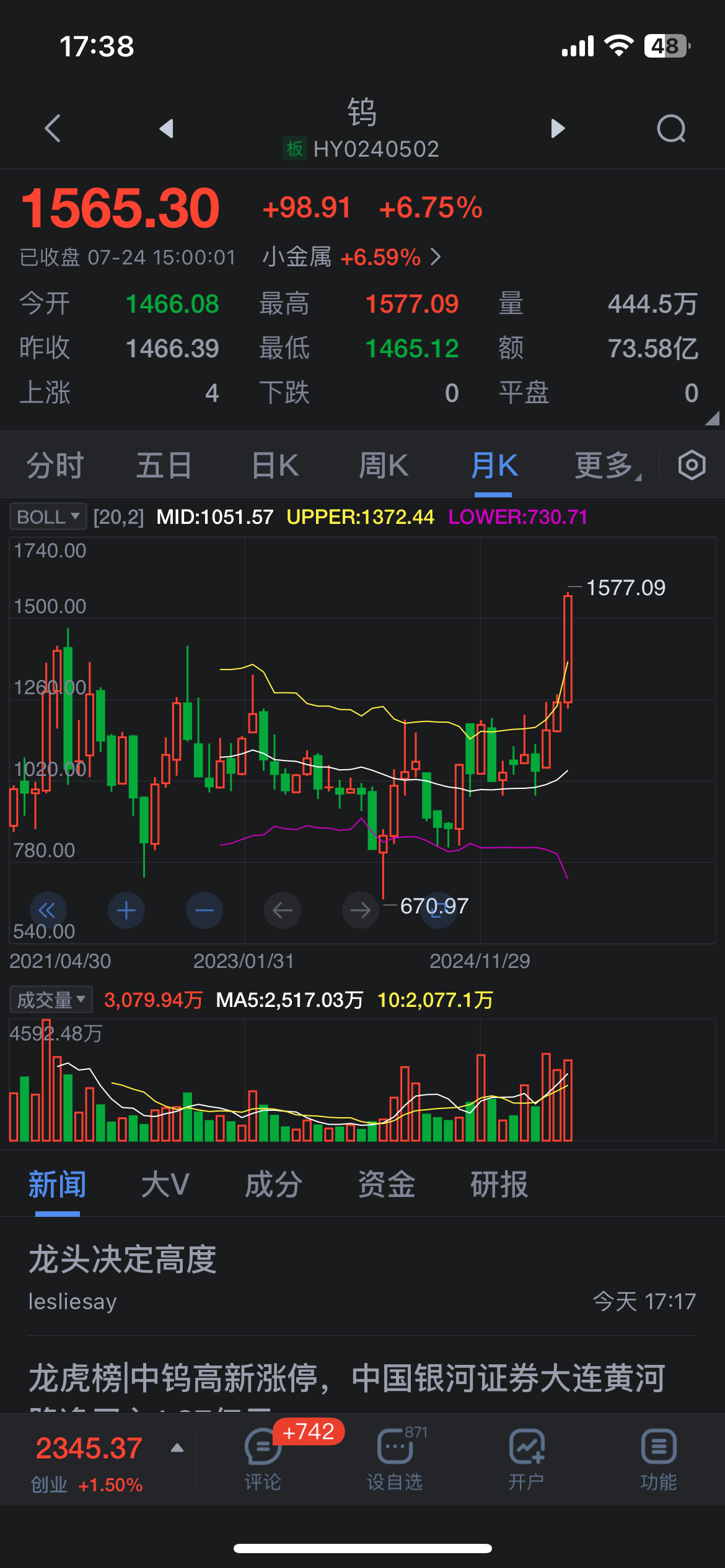Tap the author name lesliesay
The height and width of the screenshot is (1568, 725).
pos(72,1301)
